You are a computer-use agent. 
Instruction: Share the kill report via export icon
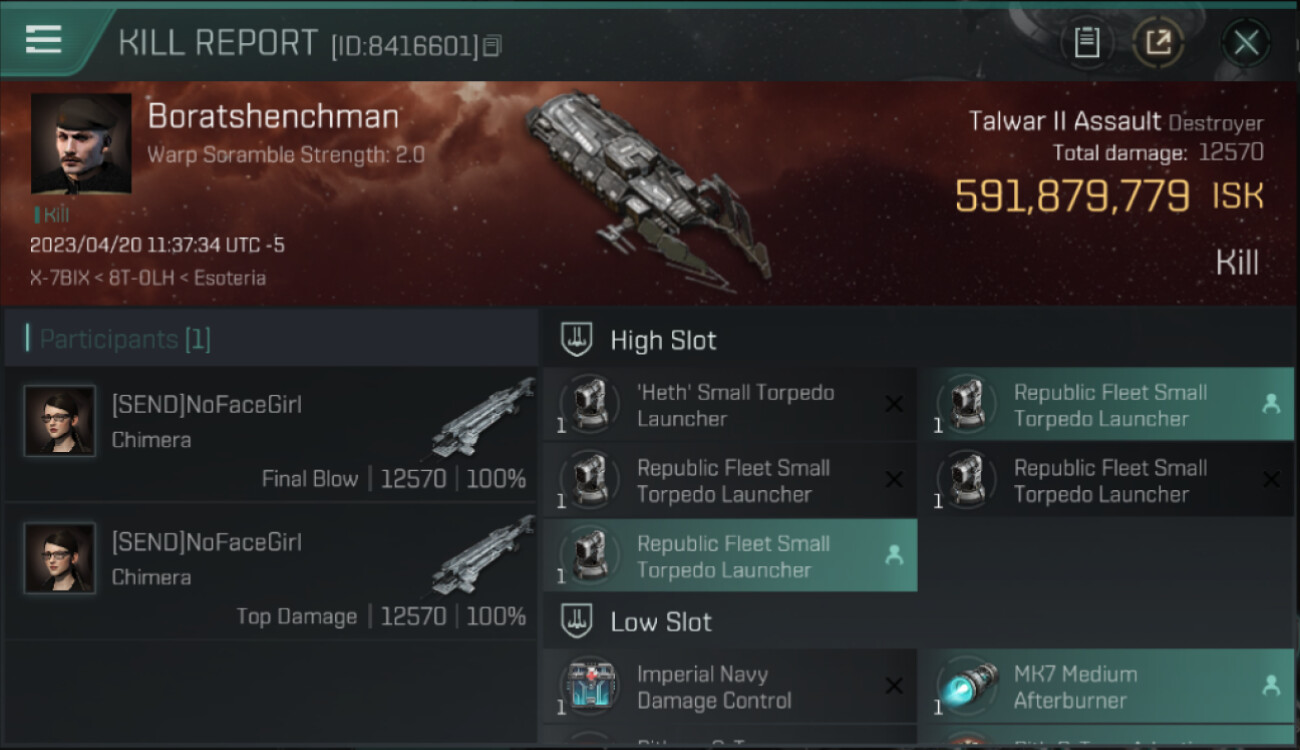1158,43
